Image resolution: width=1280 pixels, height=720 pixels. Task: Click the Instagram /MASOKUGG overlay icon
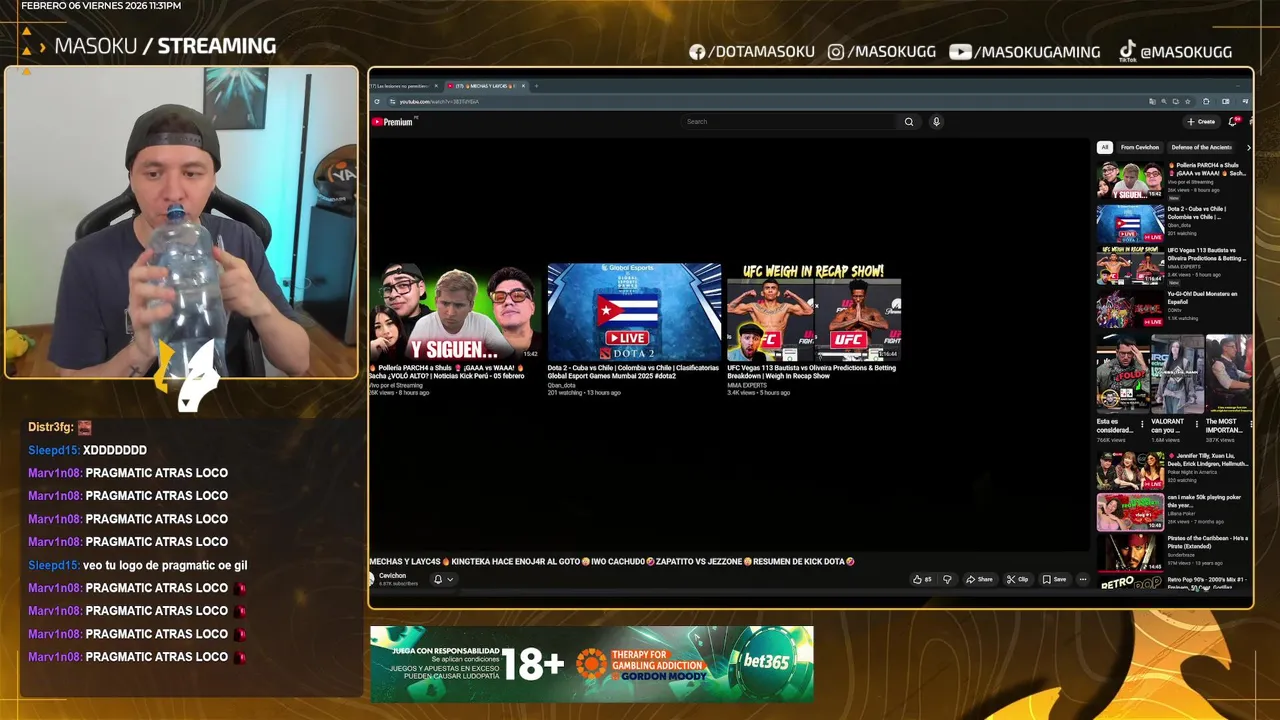click(836, 52)
